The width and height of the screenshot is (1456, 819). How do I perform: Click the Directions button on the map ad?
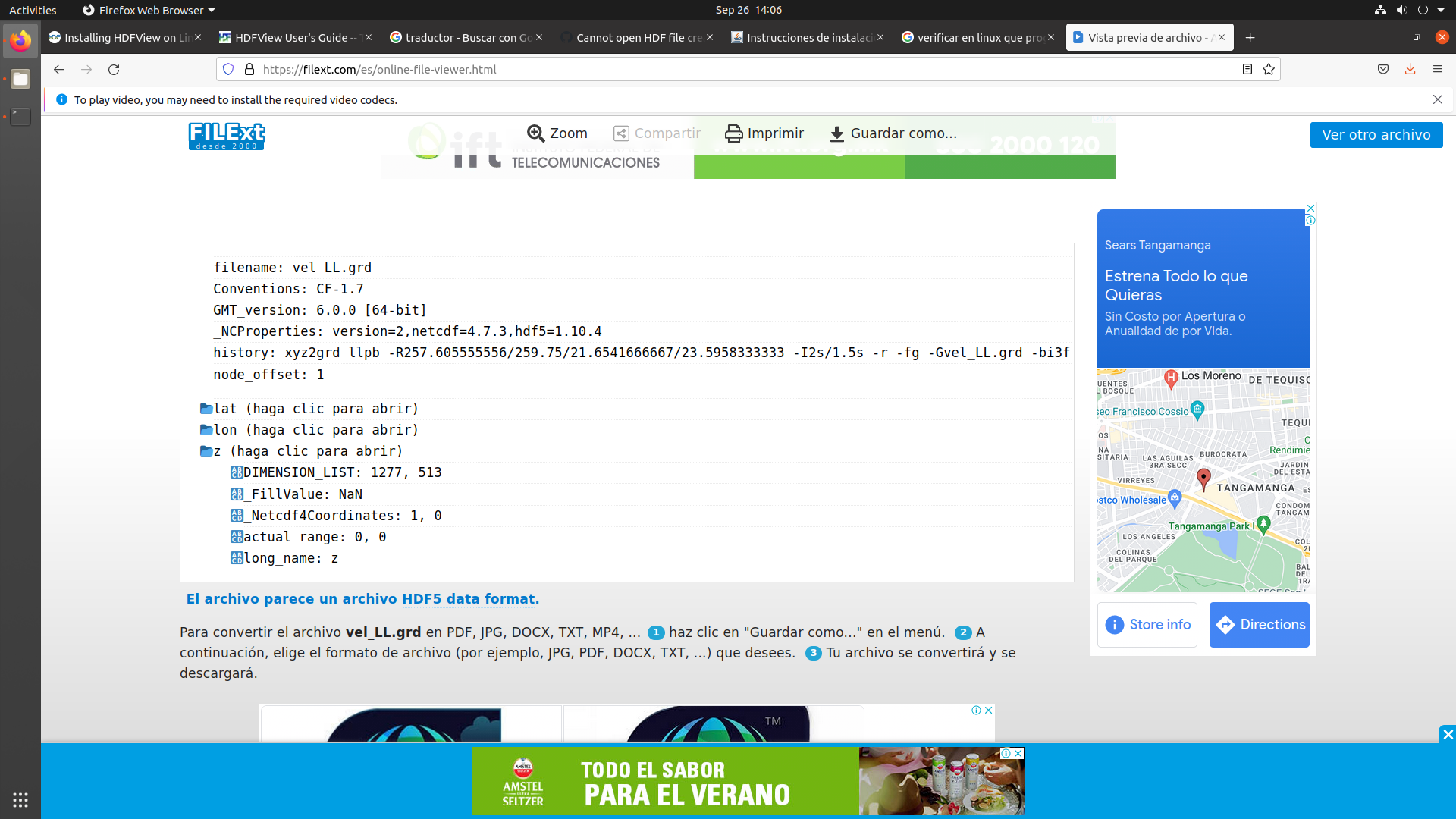(1259, 624)
